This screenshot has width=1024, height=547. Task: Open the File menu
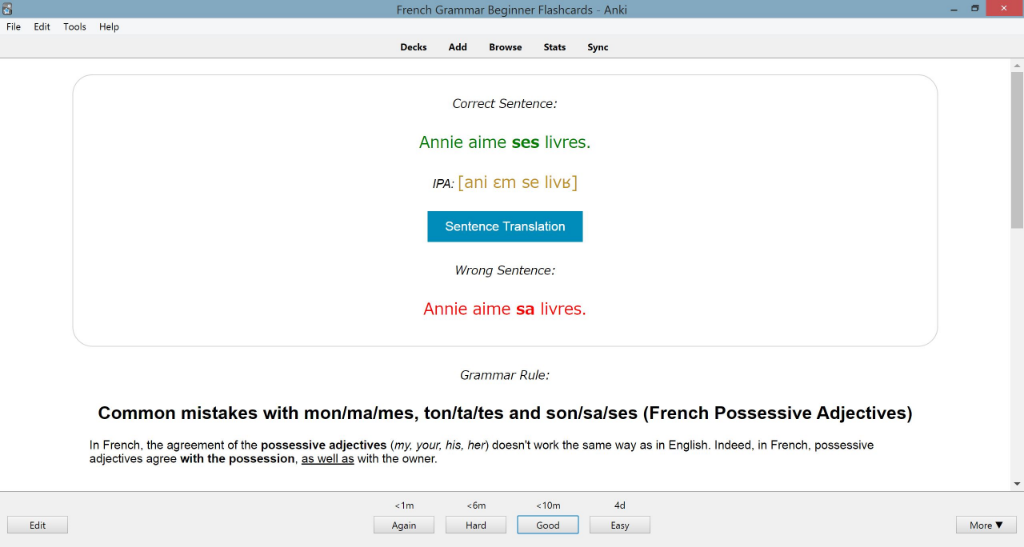(13, 27)
